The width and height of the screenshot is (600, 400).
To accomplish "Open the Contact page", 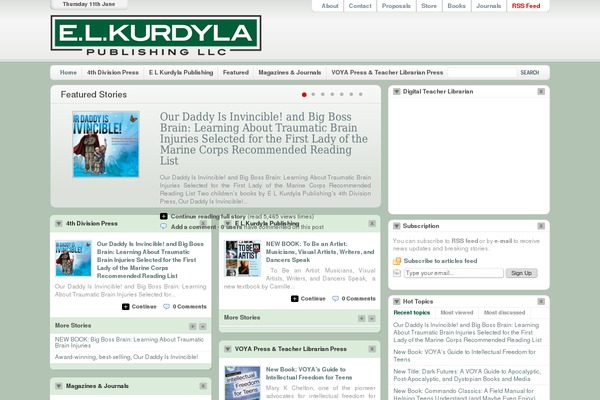I will tap(360, 6).
